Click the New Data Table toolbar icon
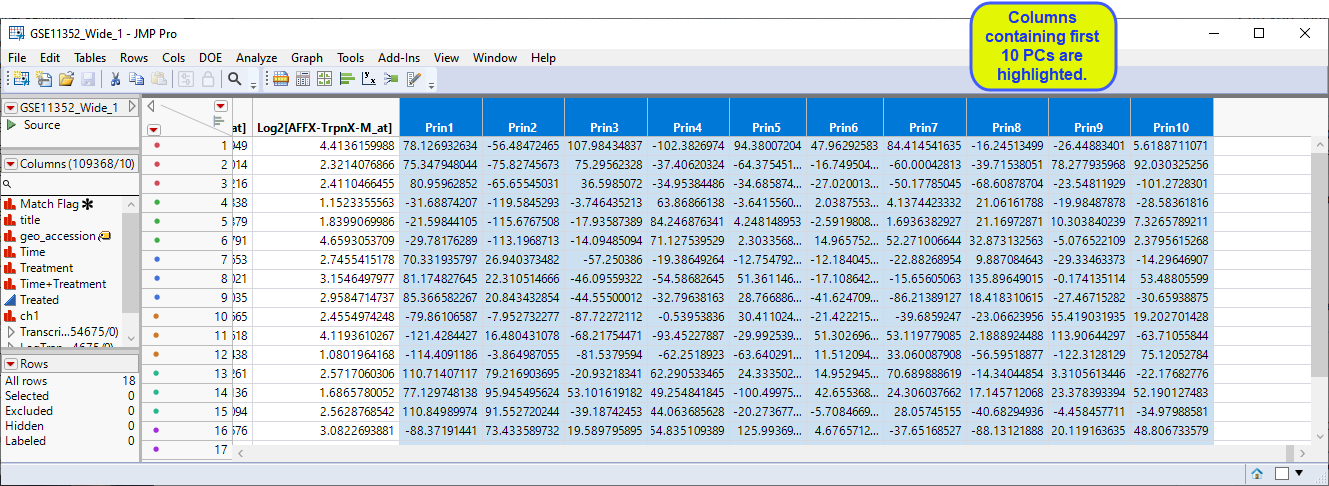The height and width of the screenshot is (486, 1329). pyautogui.click(x=21, y=79)
